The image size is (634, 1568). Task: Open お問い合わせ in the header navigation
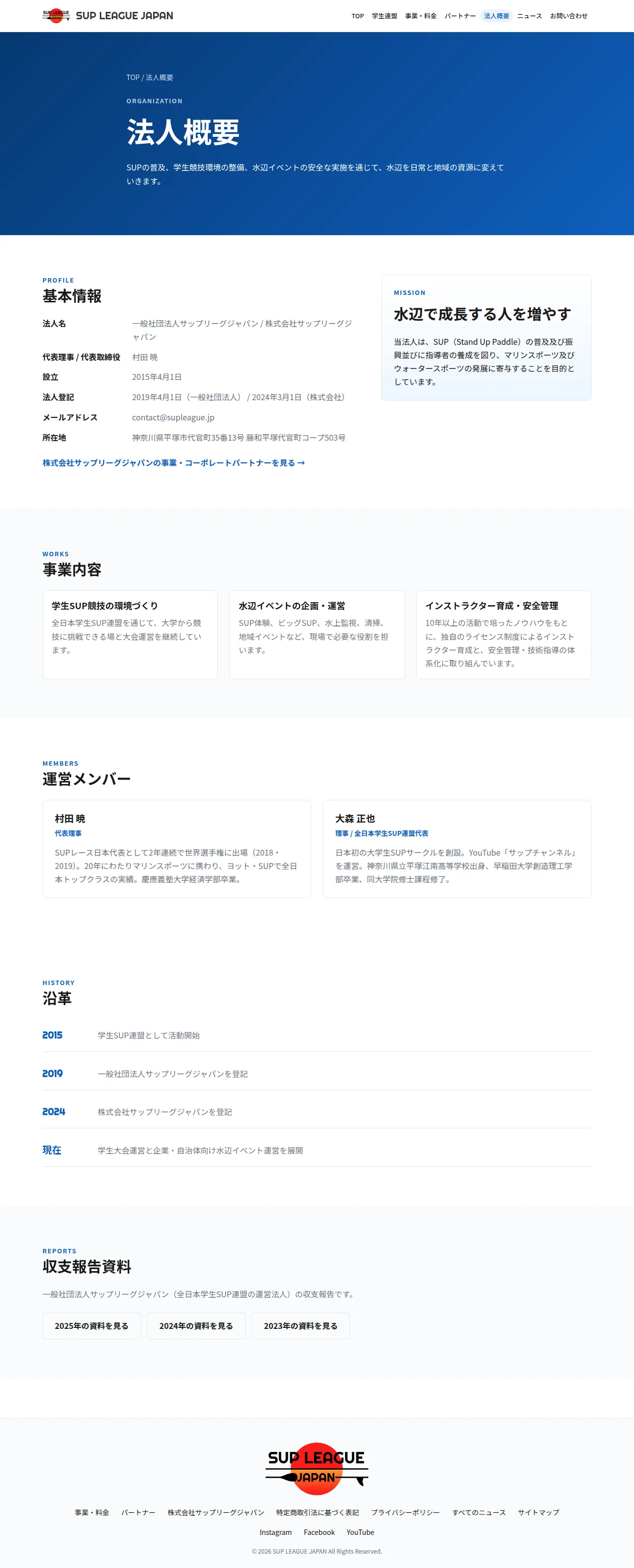point(569,16)
